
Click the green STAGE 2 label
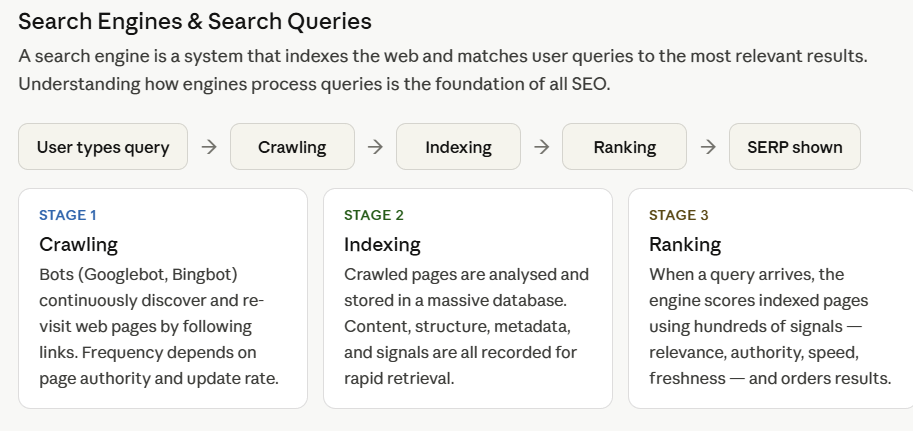tap(374, 215)
